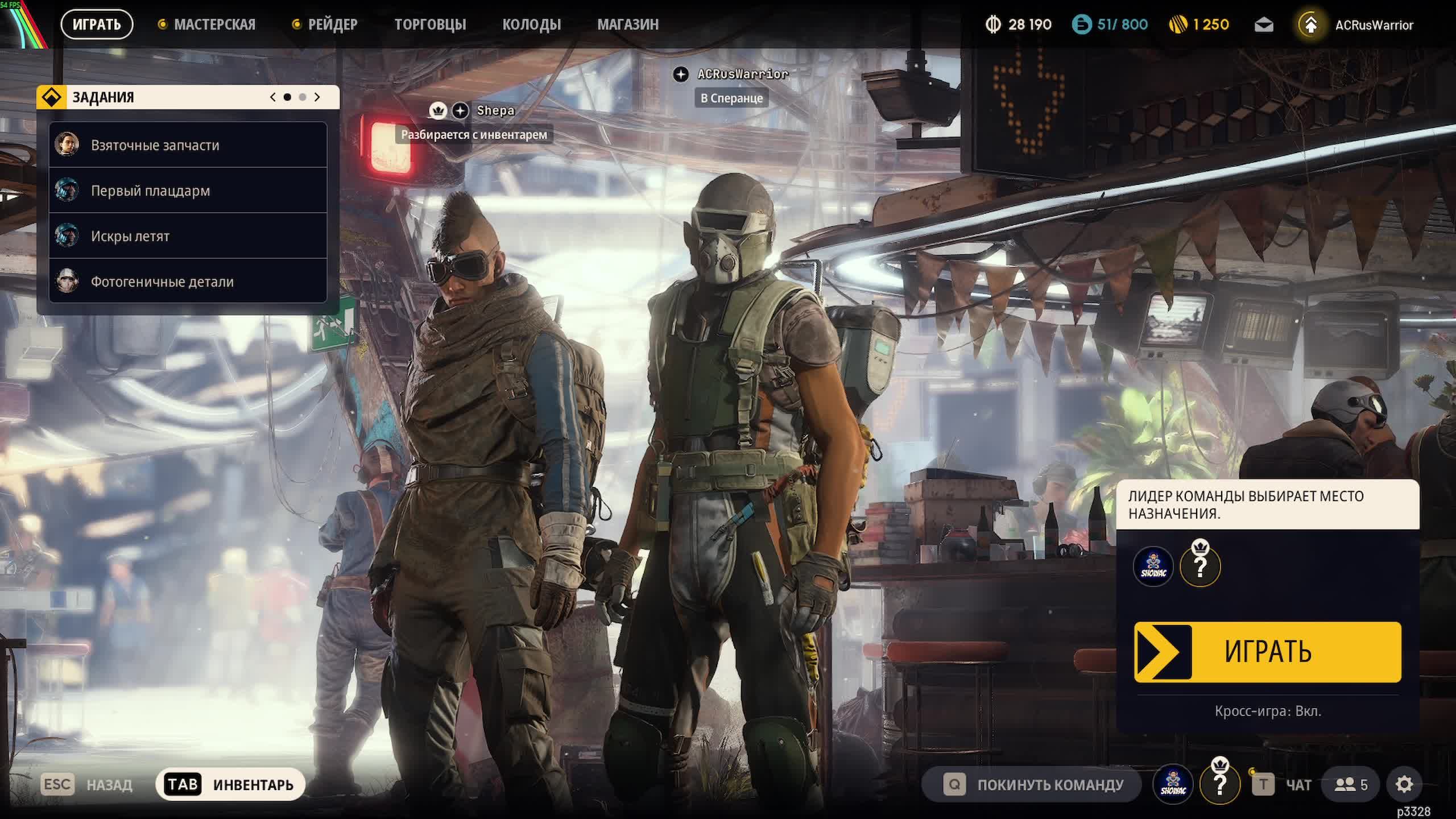The image size is (1456, 819).
Task: Go to previous page of tasks panel
Action: [273, 97]
